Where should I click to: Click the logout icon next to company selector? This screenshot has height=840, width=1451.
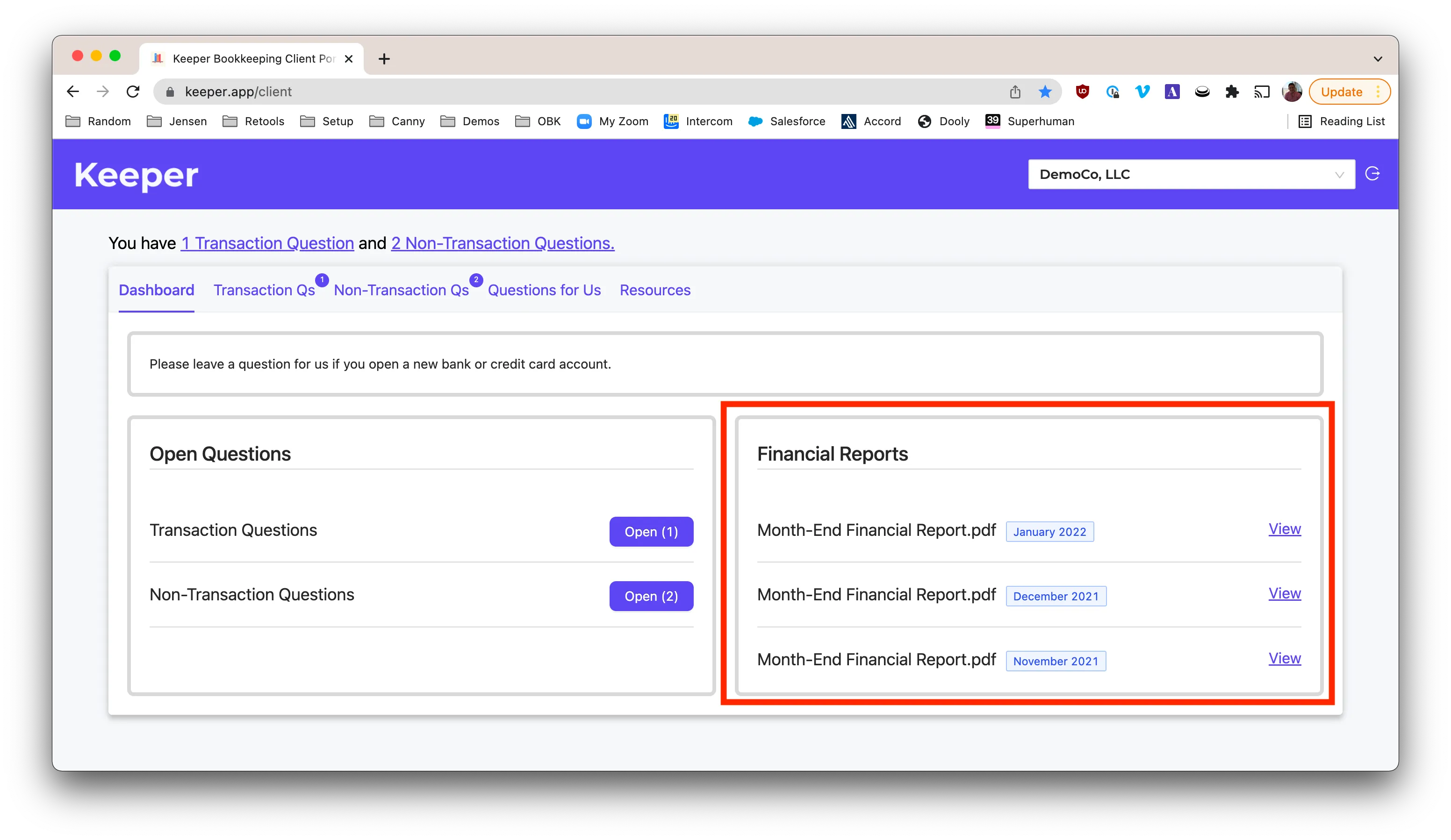(x=1372, y=174)
